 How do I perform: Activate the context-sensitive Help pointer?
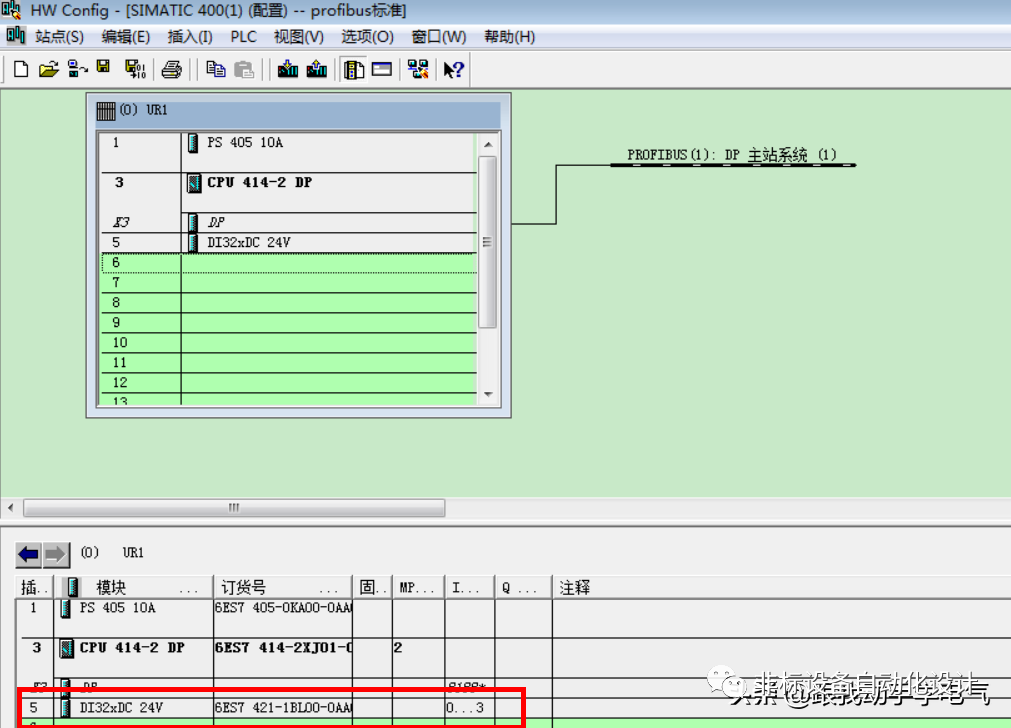(450, 69)
